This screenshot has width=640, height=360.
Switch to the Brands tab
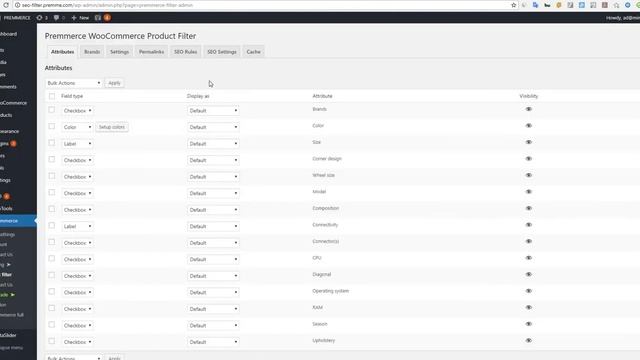(x=92, y=52)
